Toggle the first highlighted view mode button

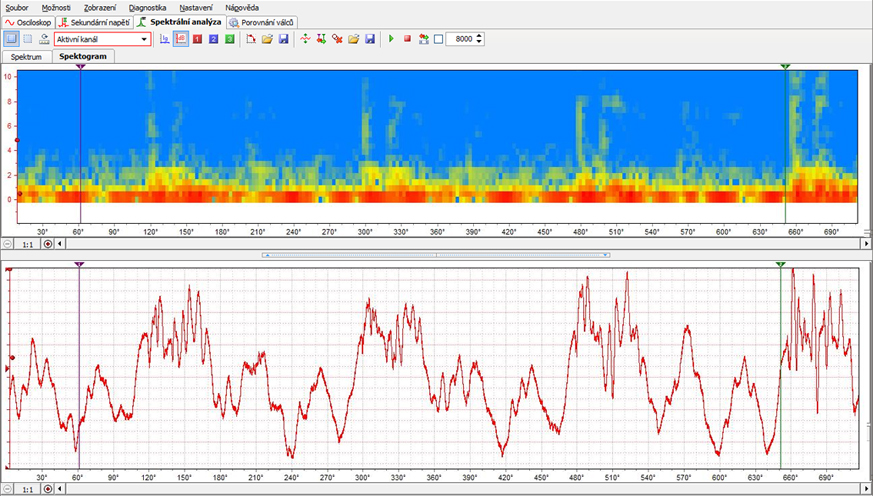[11, 39]
